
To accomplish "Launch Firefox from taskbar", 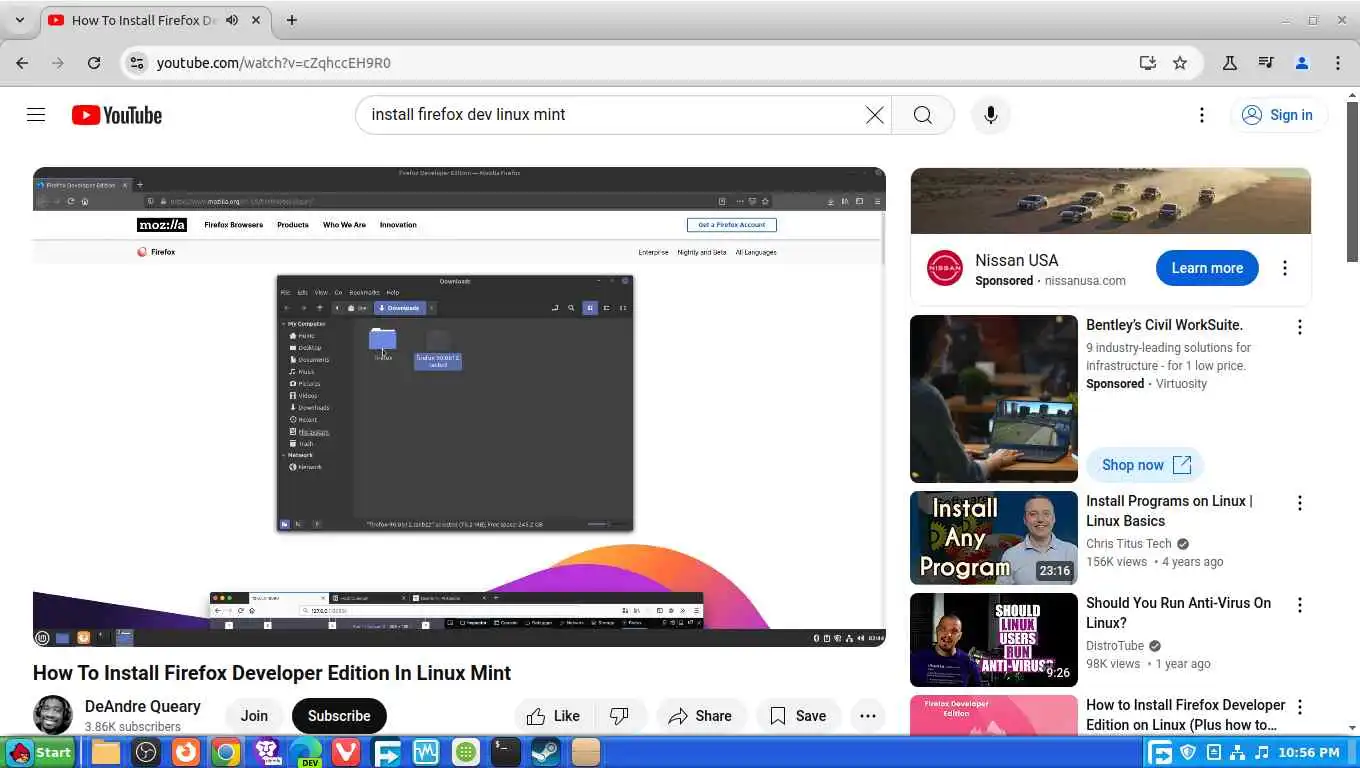I will (186, 752).
